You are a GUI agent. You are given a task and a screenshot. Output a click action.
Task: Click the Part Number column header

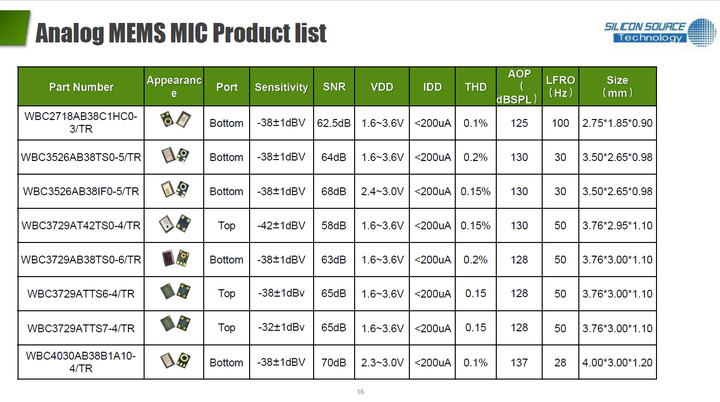click(81, 87)
